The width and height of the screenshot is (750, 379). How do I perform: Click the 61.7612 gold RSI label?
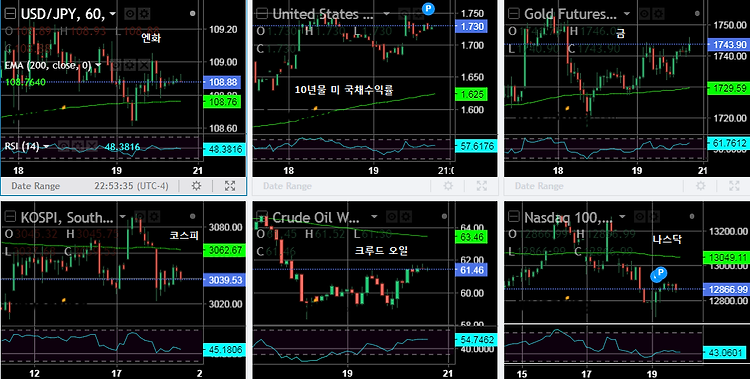click(x=729, y=143)
